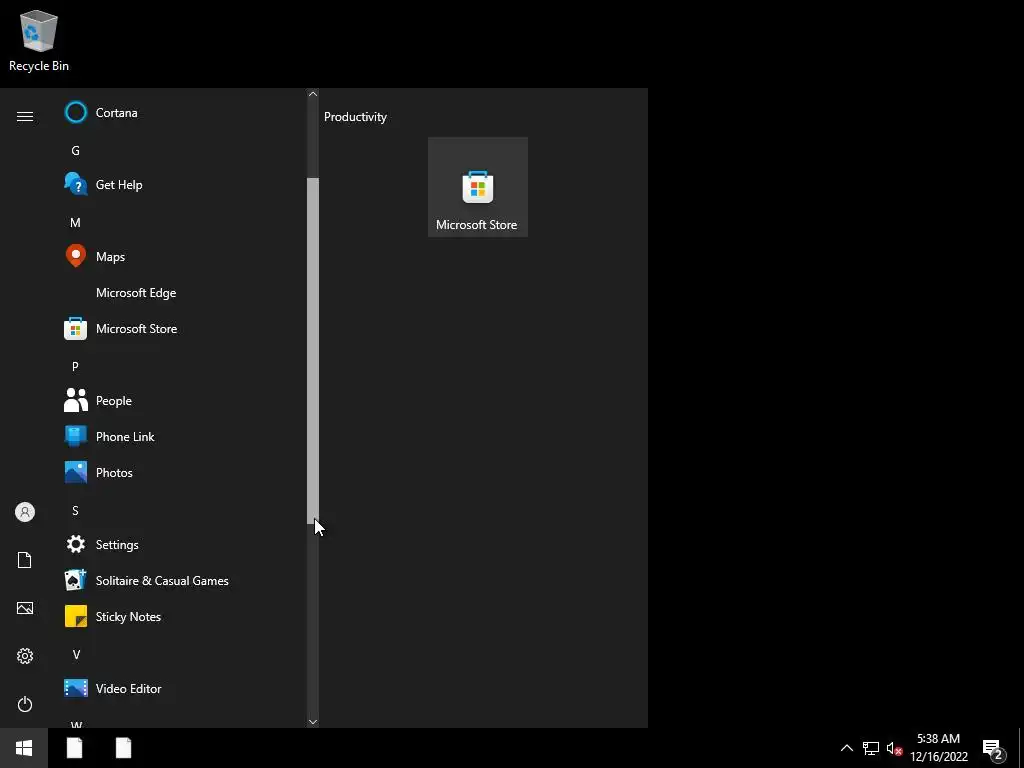Click the letter M section header

coord(75,223)
